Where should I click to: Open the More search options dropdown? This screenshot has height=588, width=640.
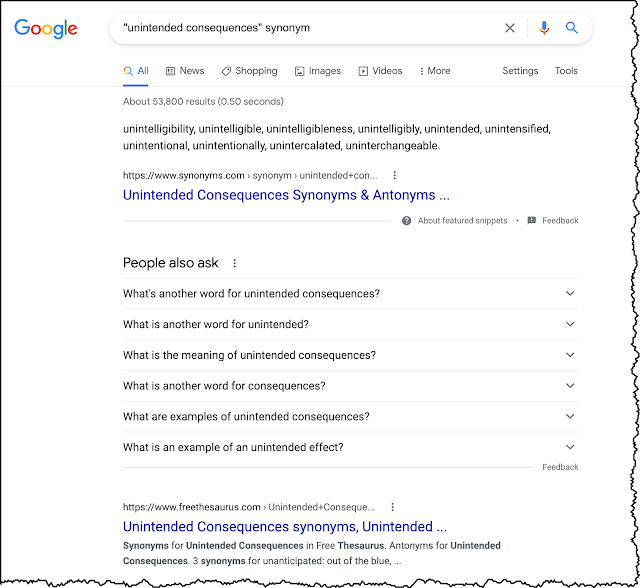[x=435, y=71]
